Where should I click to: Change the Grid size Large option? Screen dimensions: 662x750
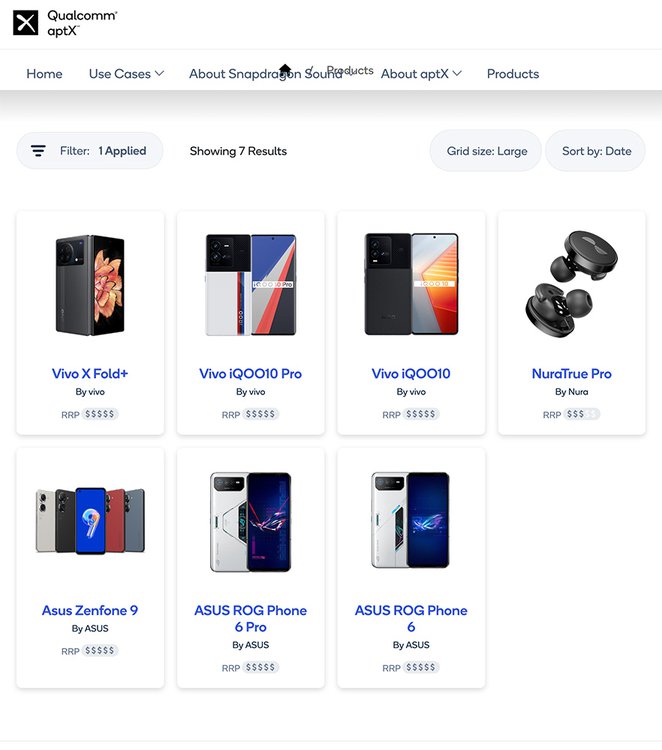coord(487,151)
